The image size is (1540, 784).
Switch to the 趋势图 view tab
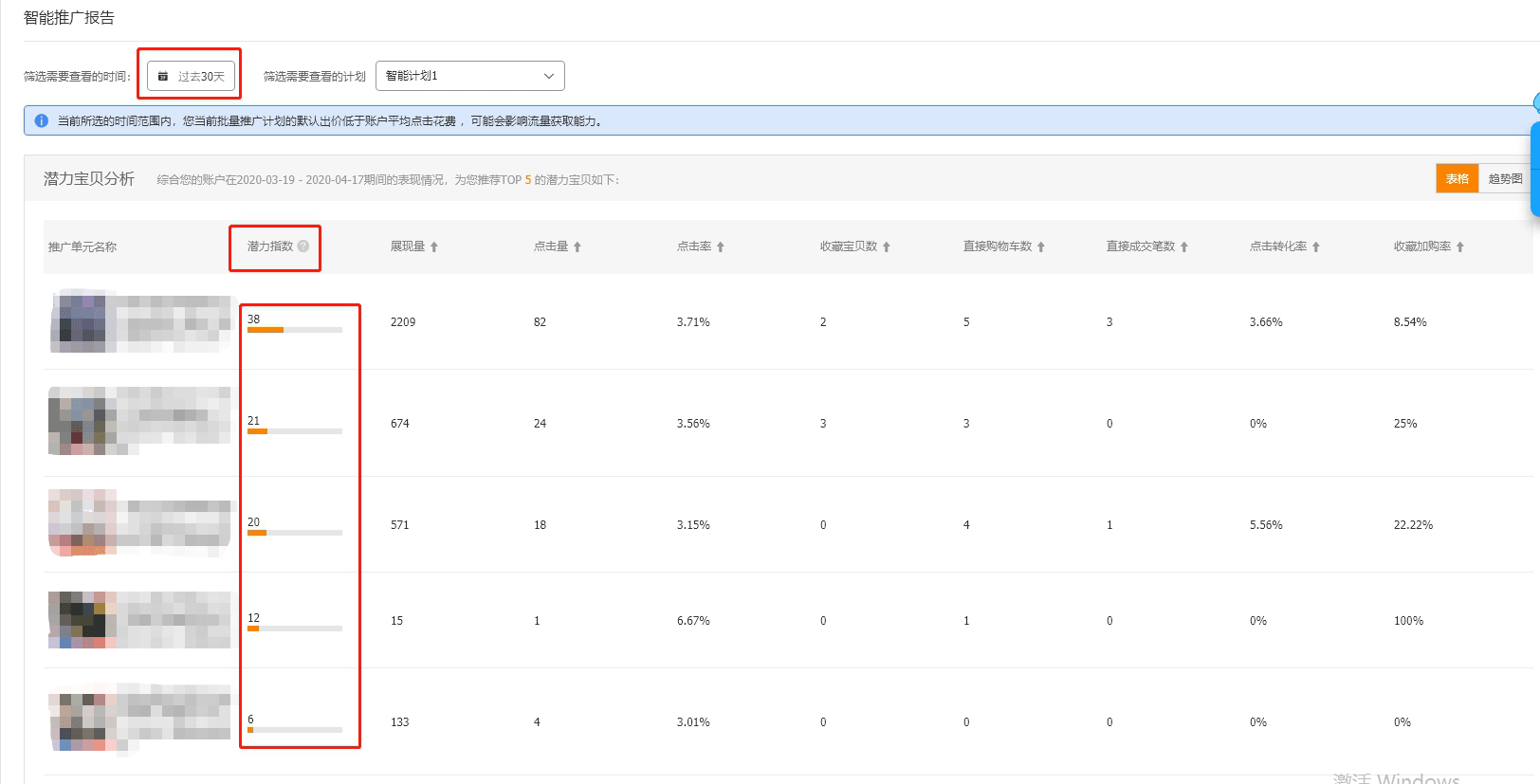(1504, 179)
